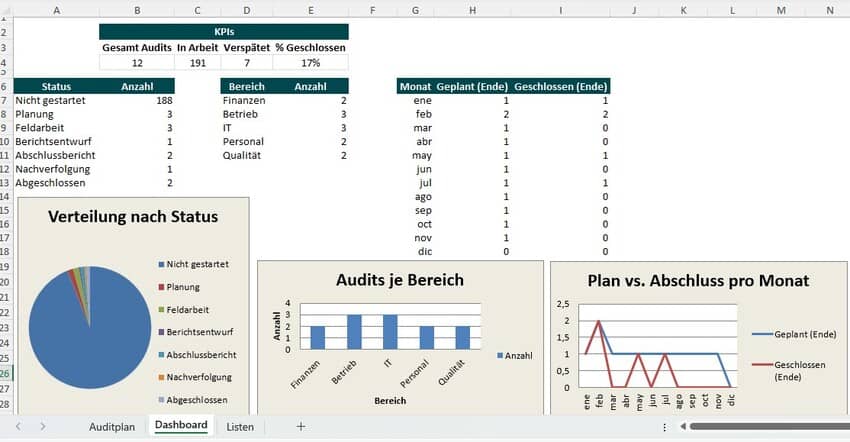Add a new sheet with plus icon
The width and height of the screenshot is (850, 442).
pyautogui.click(x=300, y=426)
